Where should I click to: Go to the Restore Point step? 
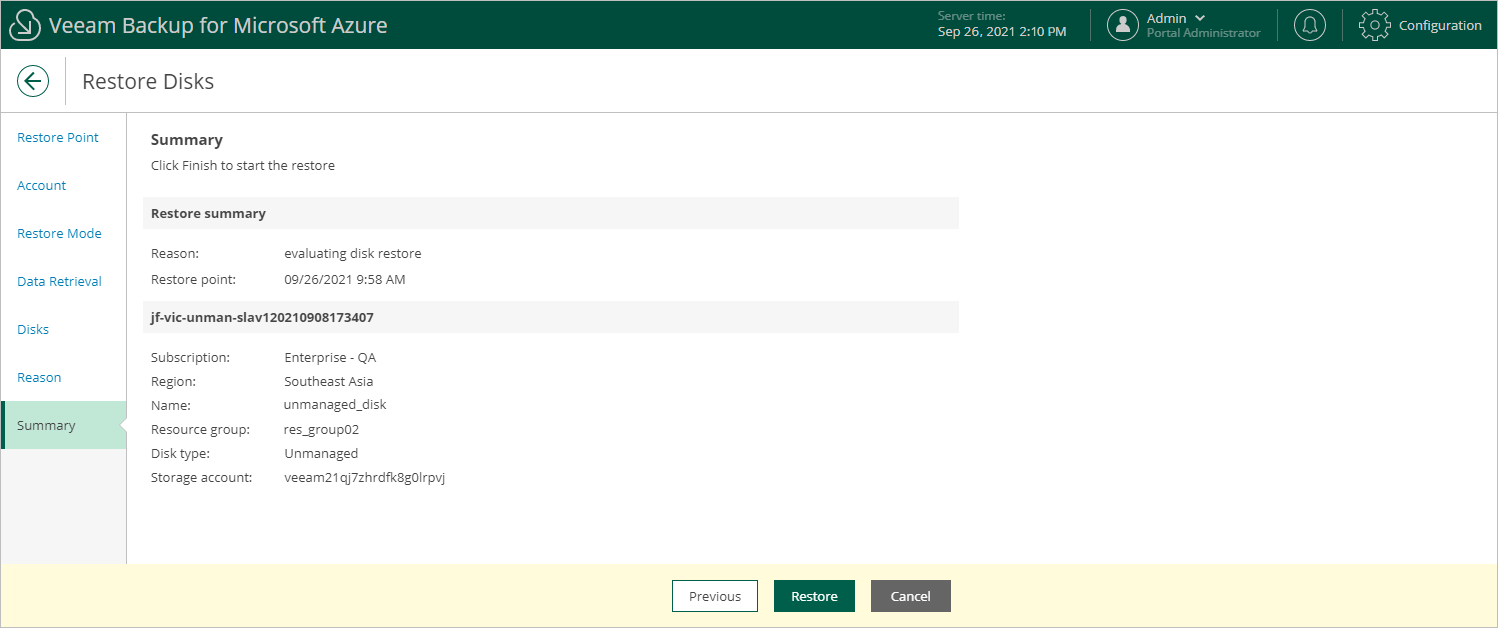[58, 137]
